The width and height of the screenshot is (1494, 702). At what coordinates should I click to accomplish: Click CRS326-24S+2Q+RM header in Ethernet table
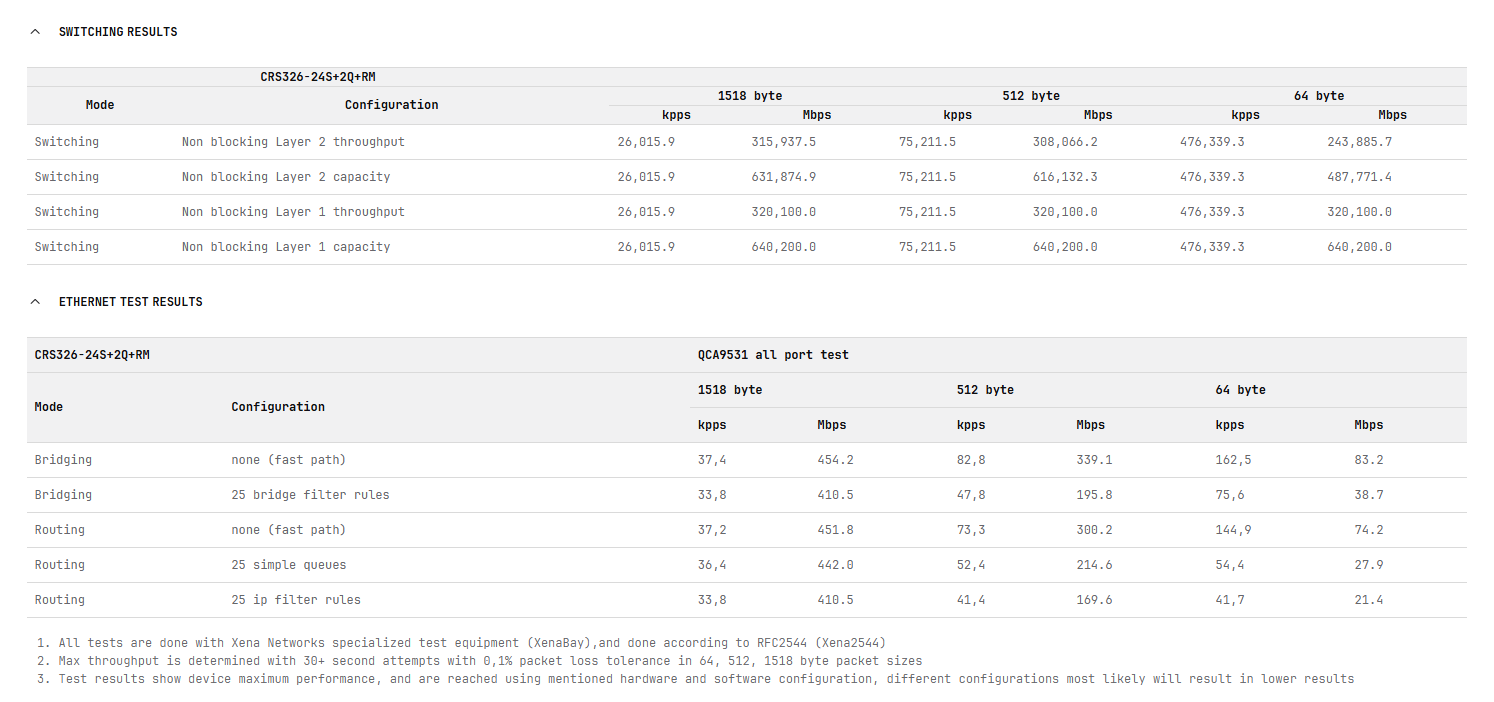92,355
